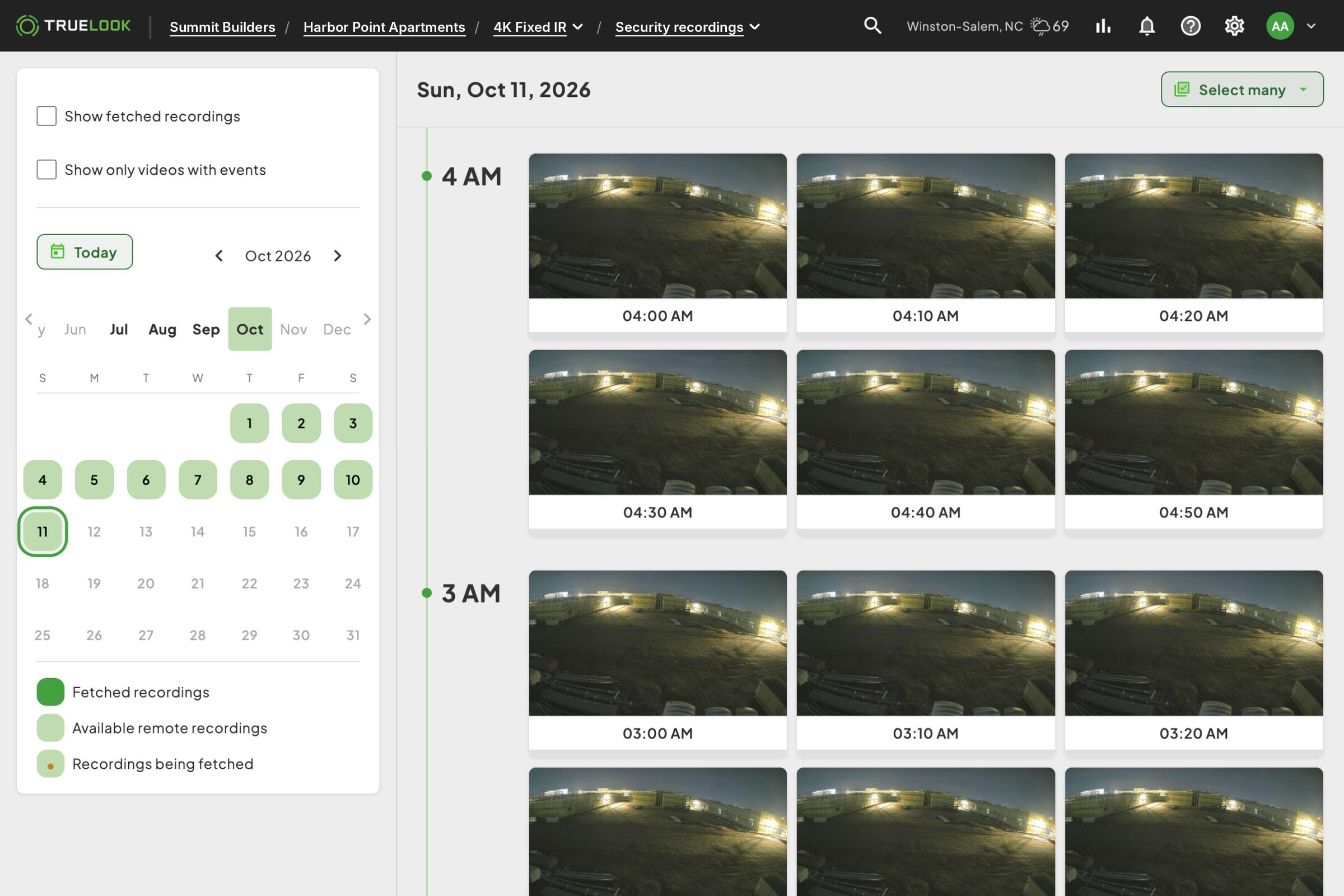Pick October 12 on the calendar
This screenshot has width=1344, height=896.
94,531
